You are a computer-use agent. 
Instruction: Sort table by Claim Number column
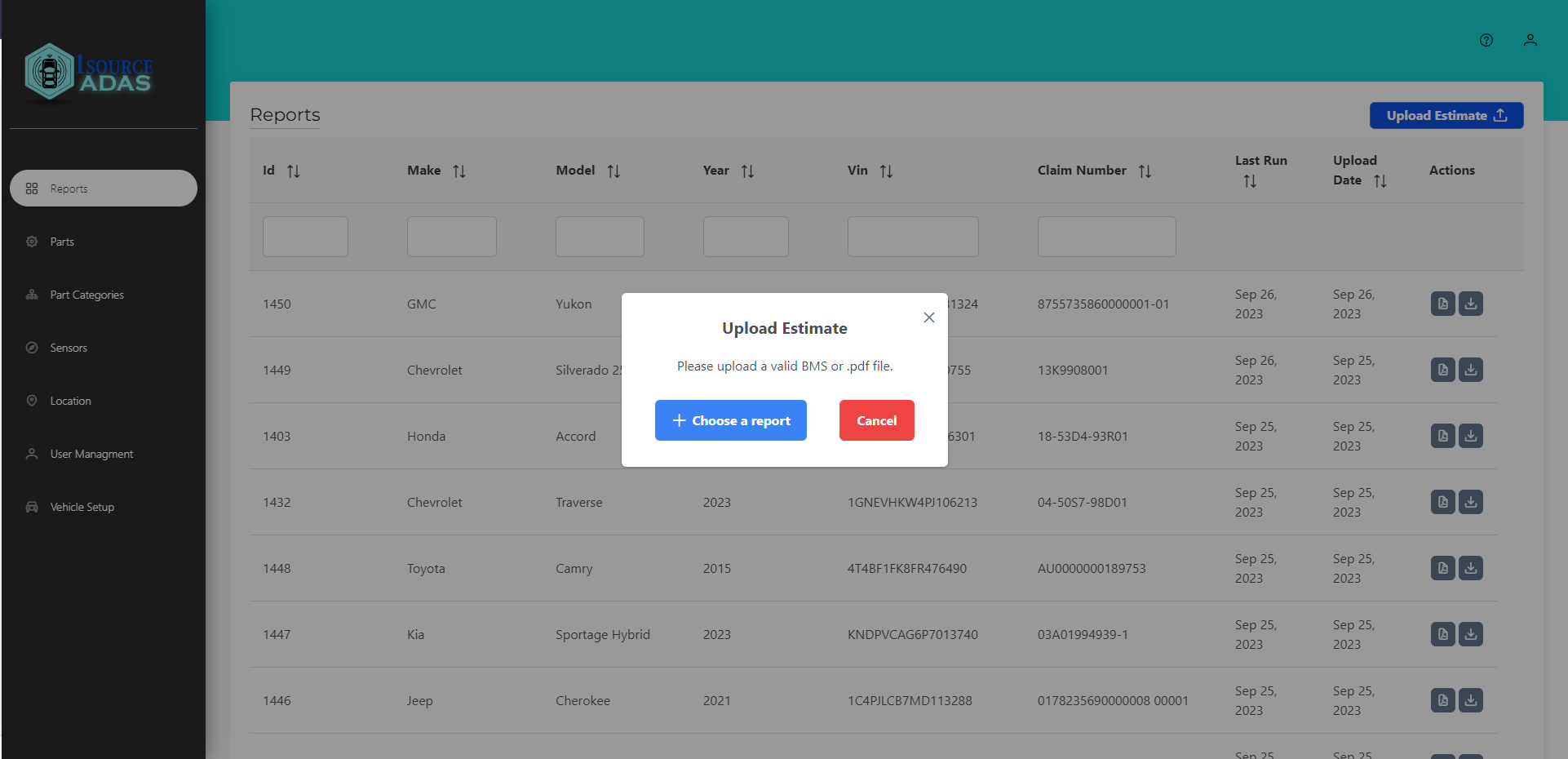coord(1145,171)
